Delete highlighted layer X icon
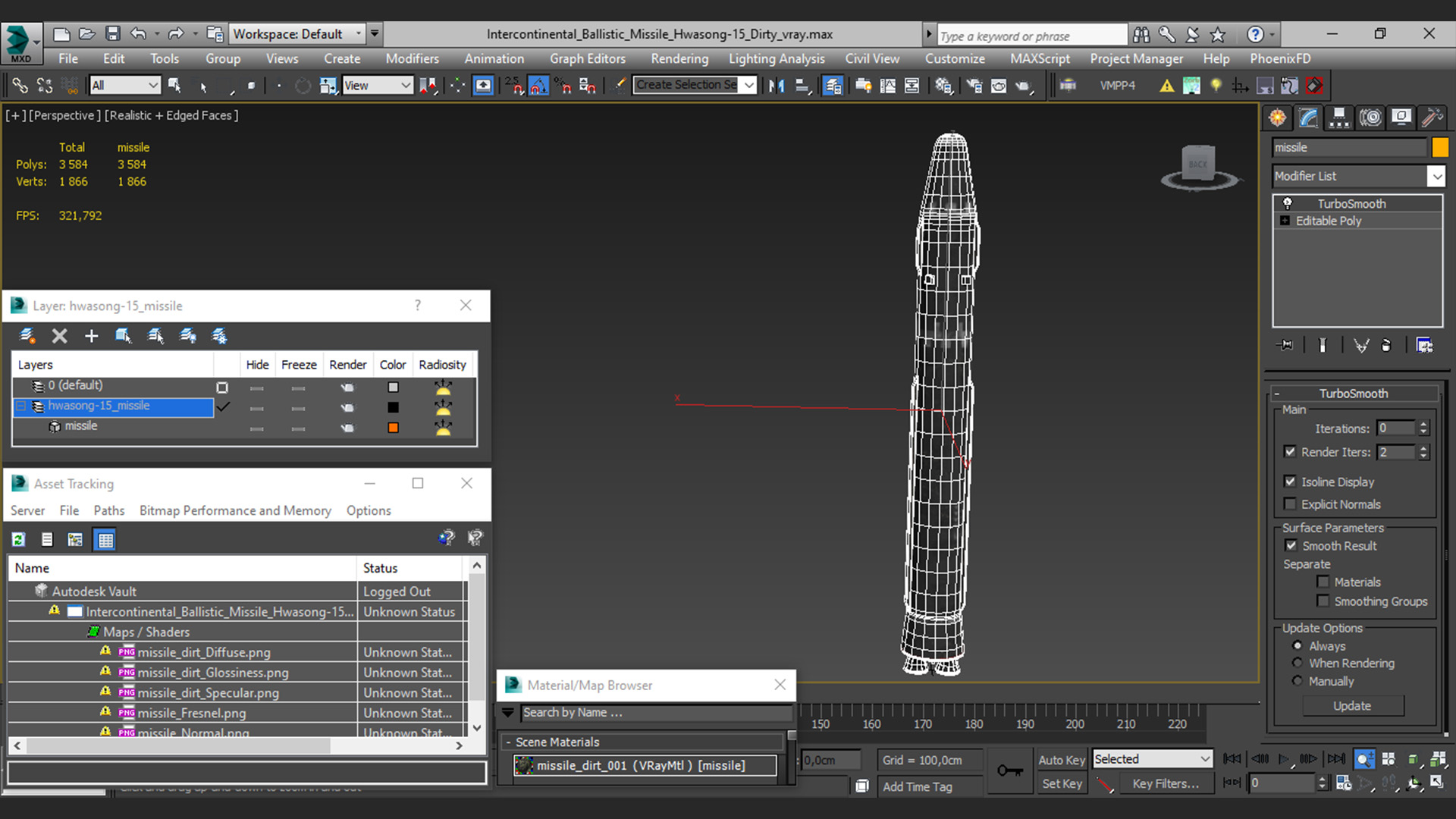 point(59,336)
